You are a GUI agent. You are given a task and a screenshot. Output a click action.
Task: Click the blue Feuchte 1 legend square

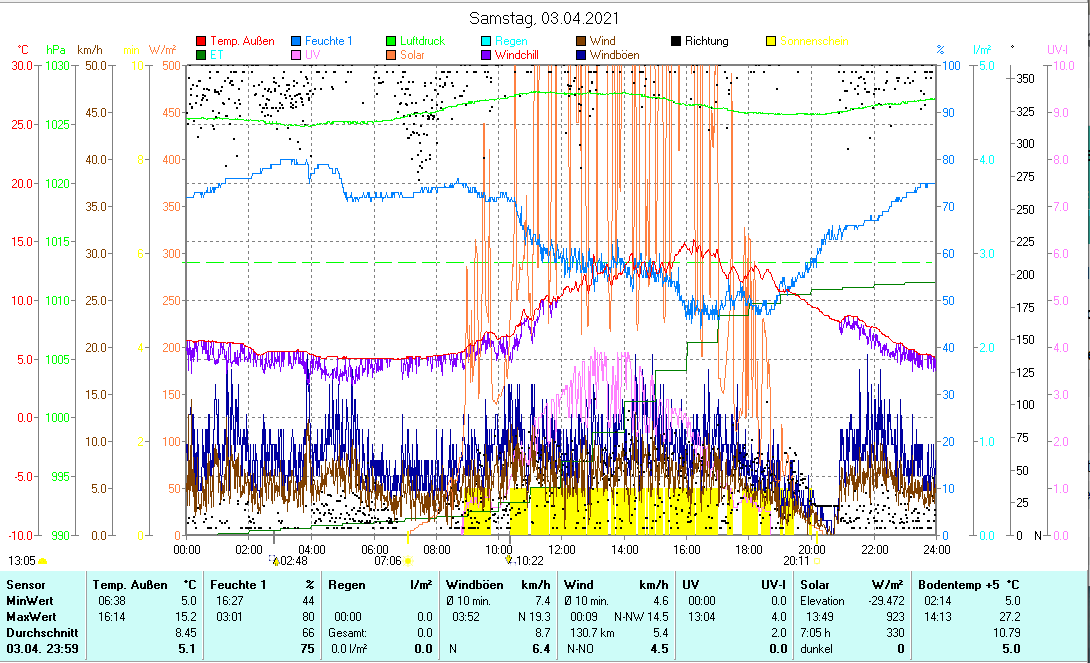297,42
